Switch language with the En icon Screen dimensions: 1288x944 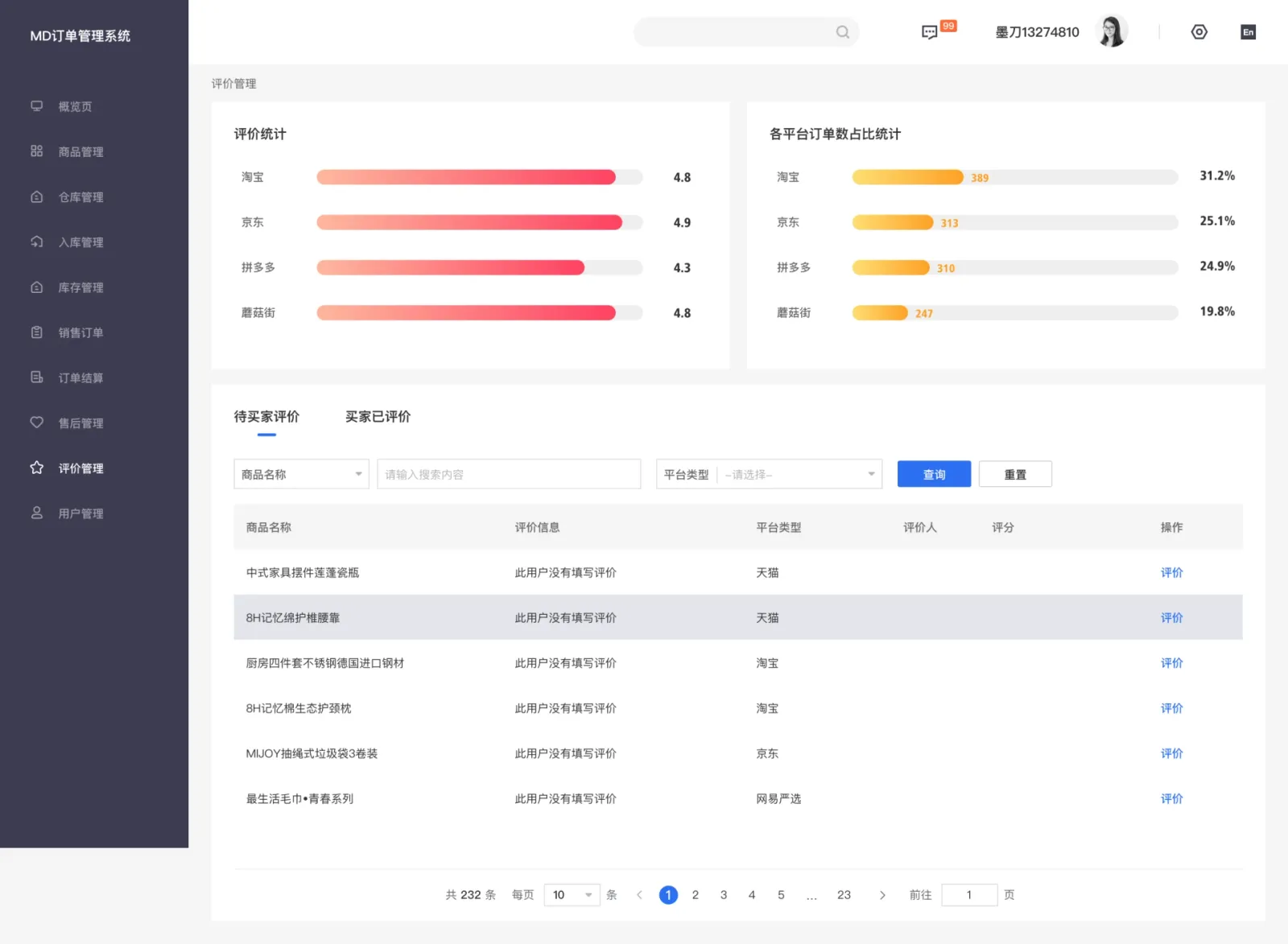click(1249, 32)
